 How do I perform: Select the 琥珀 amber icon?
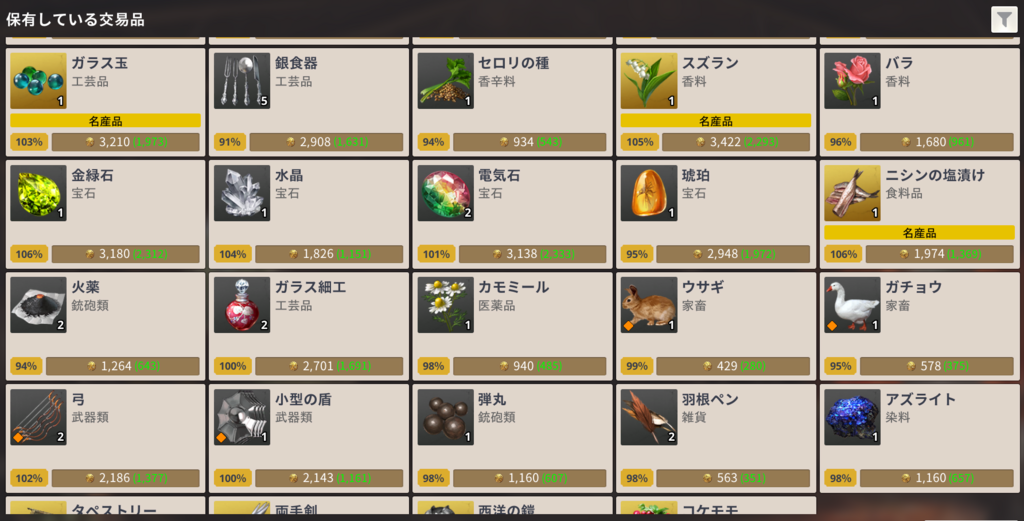click(x=649, y=193)
